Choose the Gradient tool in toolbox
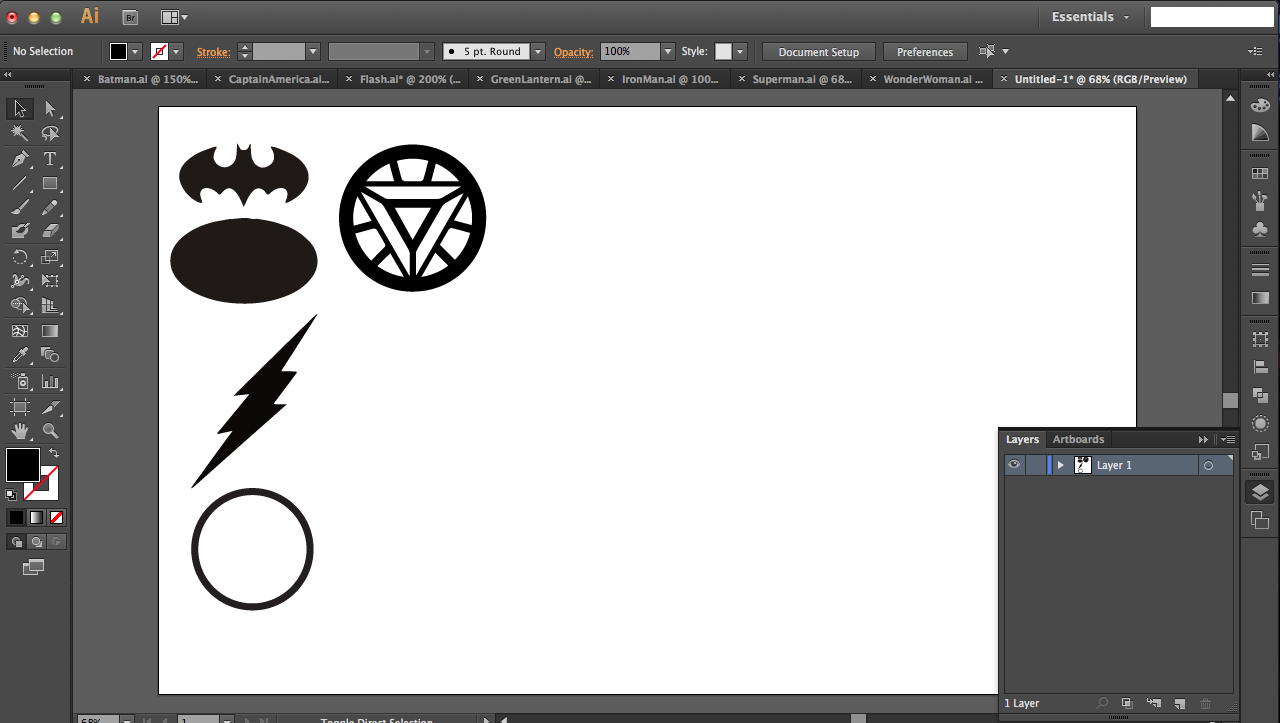The width and height of the screenshot is (1280, 723). [50, 331]
